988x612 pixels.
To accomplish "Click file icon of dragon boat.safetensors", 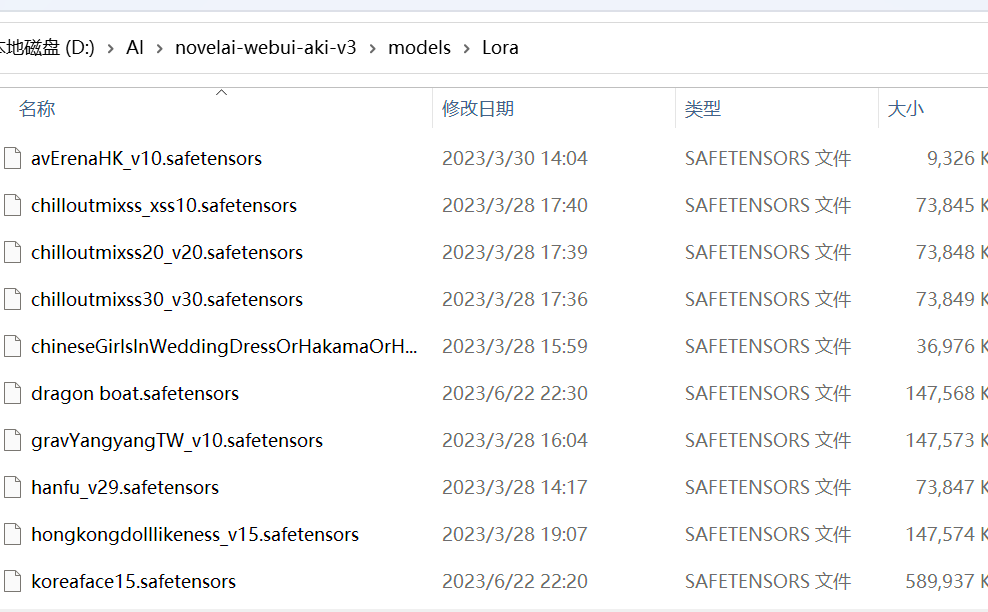I will pos(12,393).
